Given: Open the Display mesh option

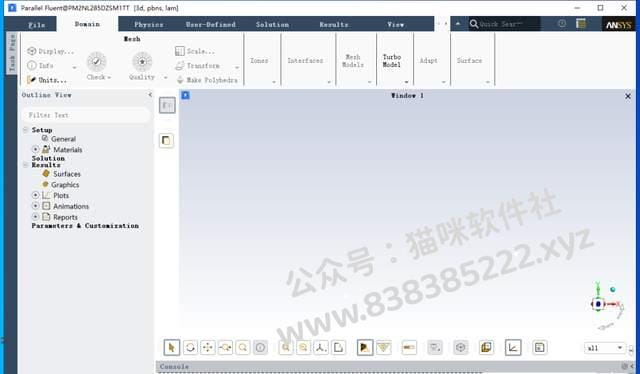Looking at the screenshot, I should [x=51, y=51].
